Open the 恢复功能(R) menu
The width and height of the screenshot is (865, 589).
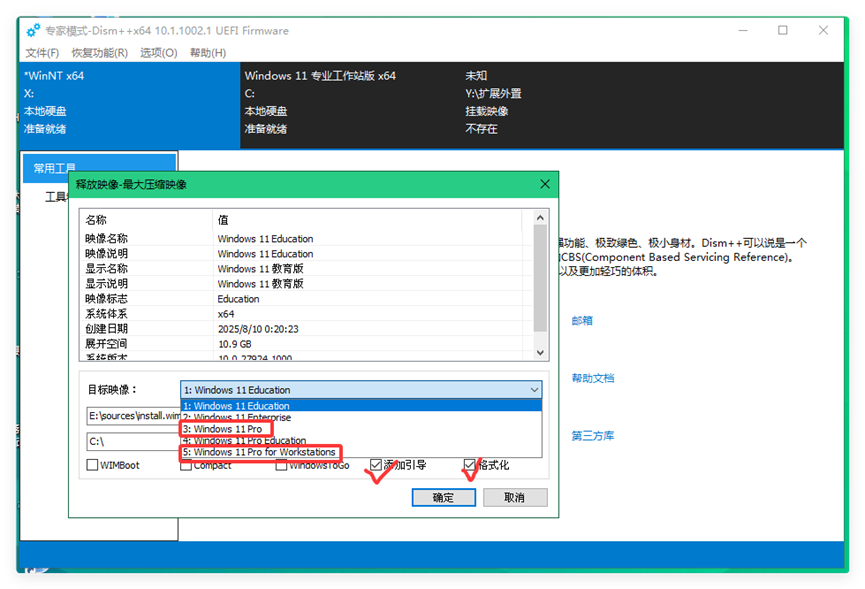tap(99, 53)
